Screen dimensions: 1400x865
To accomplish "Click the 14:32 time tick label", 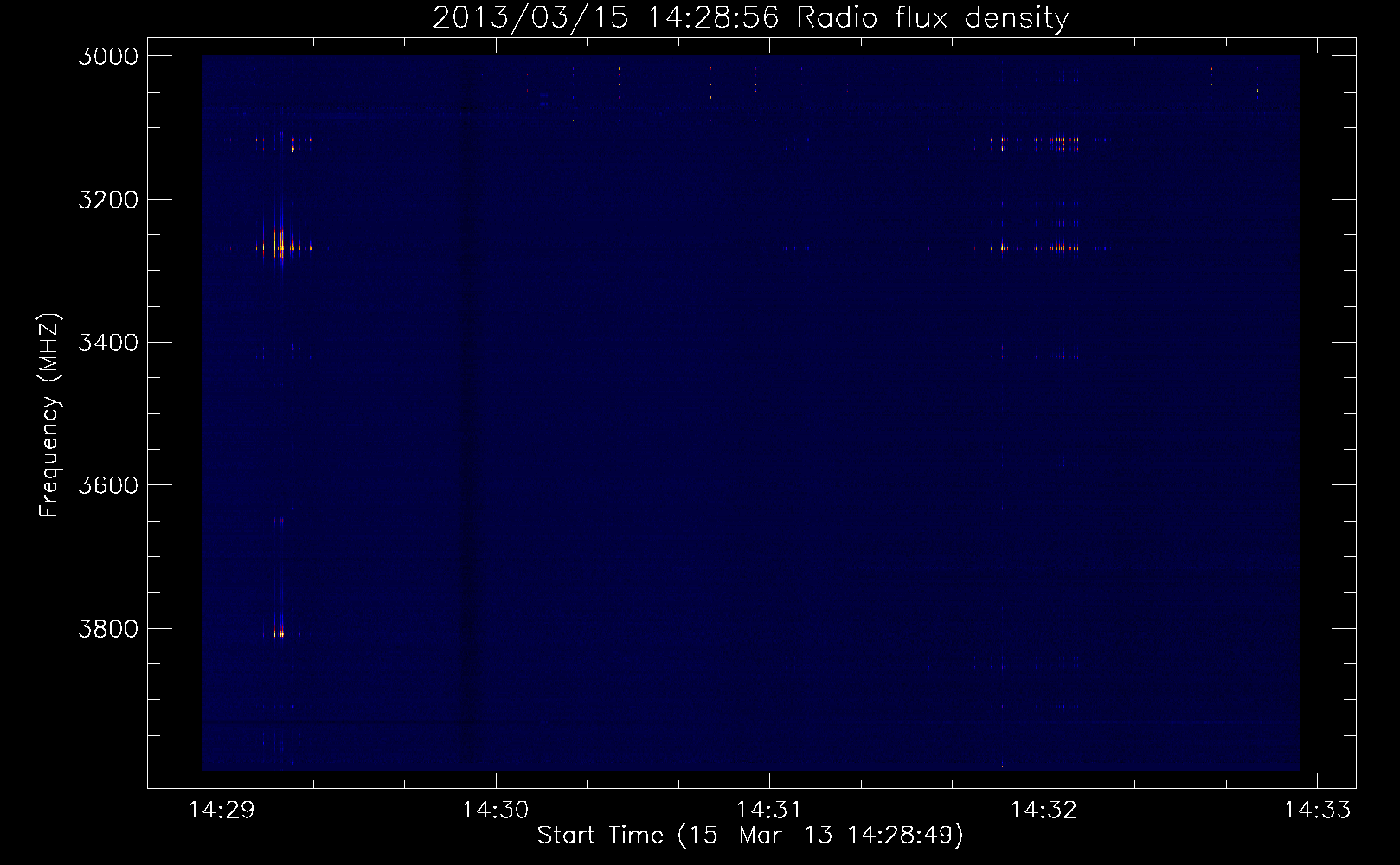I will [1044, 810].
